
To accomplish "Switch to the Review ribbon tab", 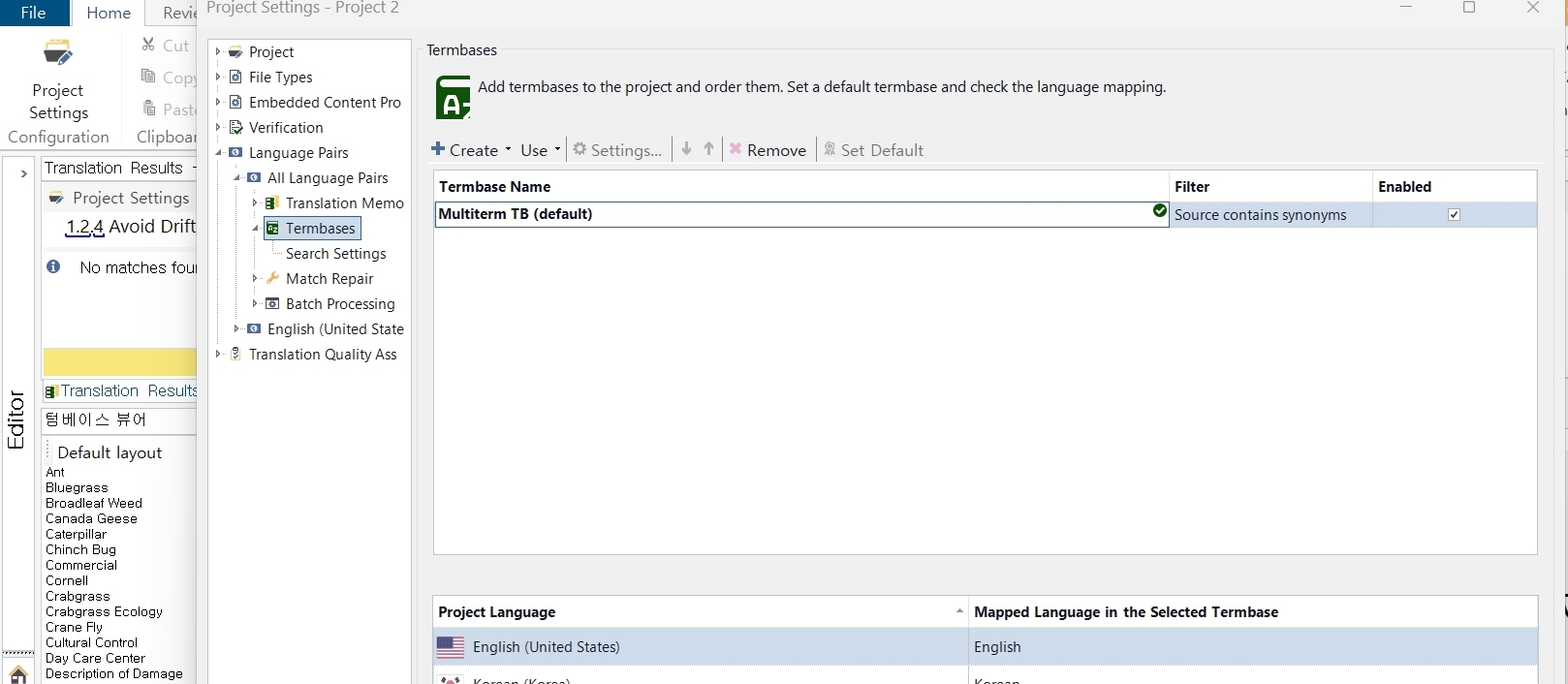I will click(178, 13).
